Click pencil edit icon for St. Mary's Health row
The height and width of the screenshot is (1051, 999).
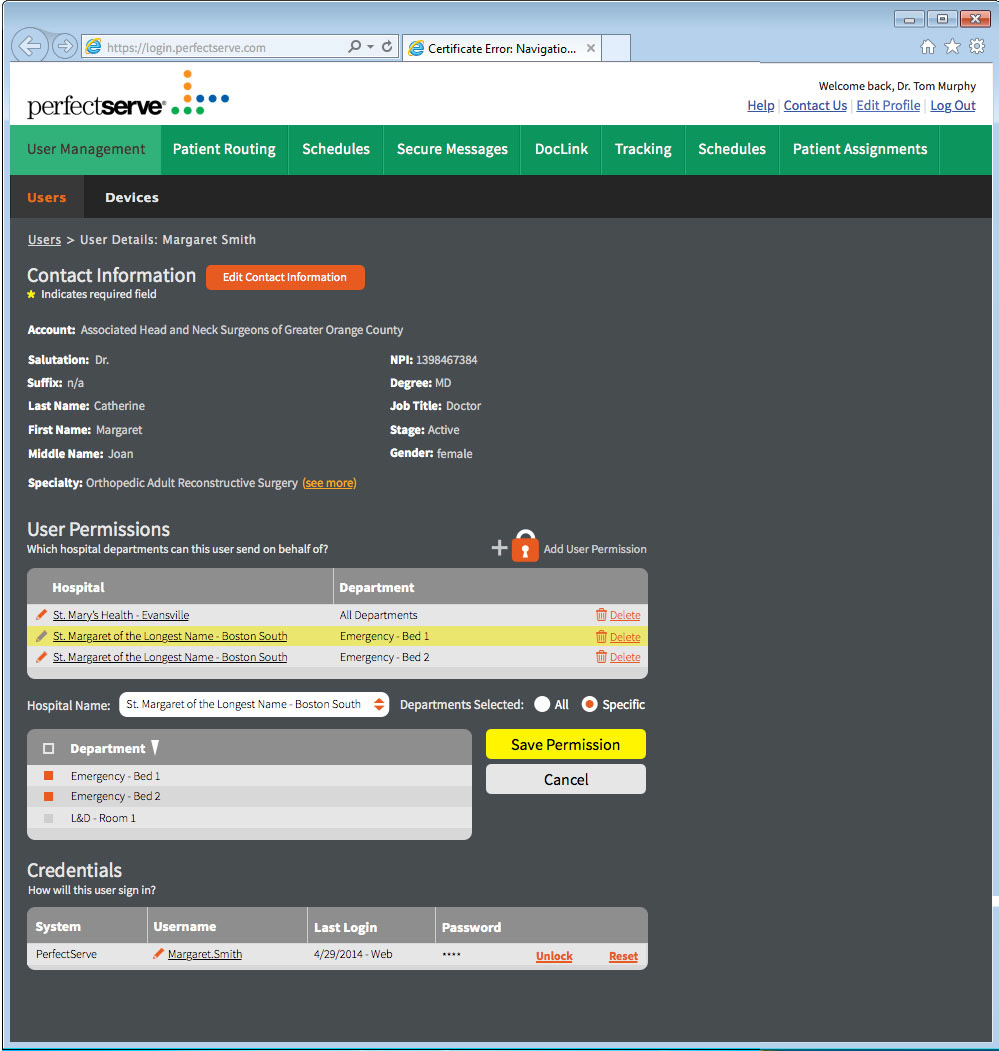click(42, 615)
